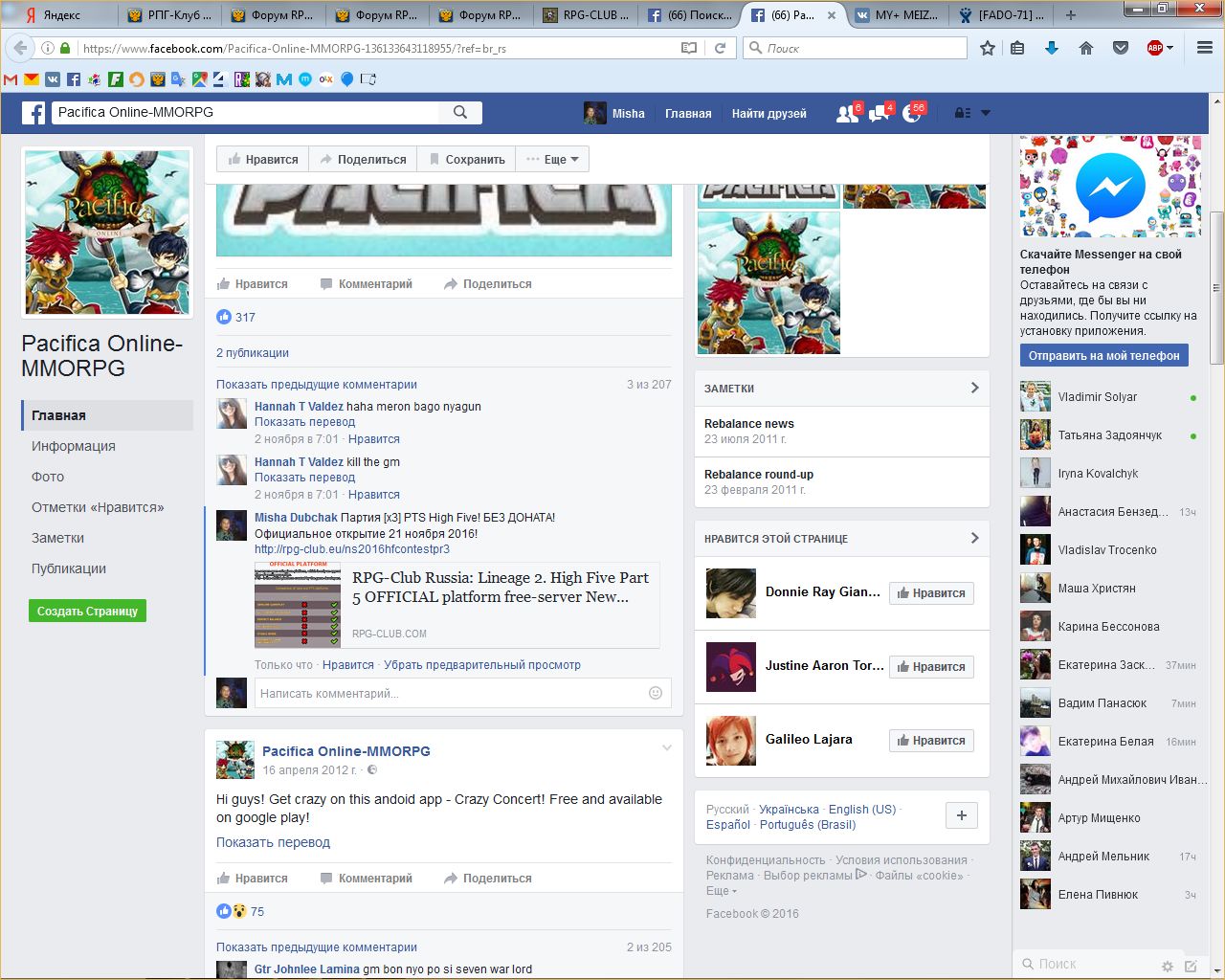1225x980 pixels.
Task: Click the Firefox home icon
Action: (x=1086, y=48)
